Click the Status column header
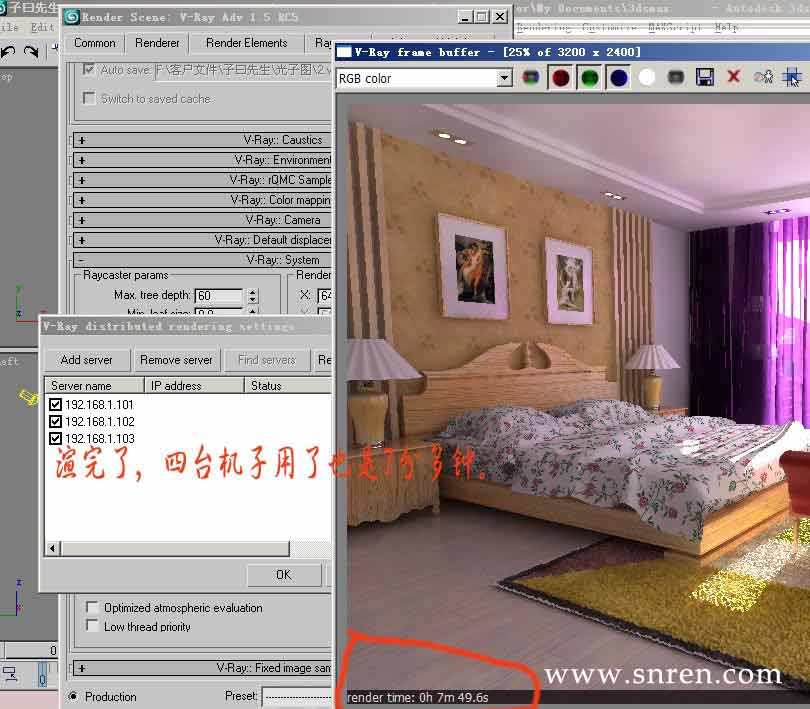This screenshot has width=810, height=709. point(287,386)
